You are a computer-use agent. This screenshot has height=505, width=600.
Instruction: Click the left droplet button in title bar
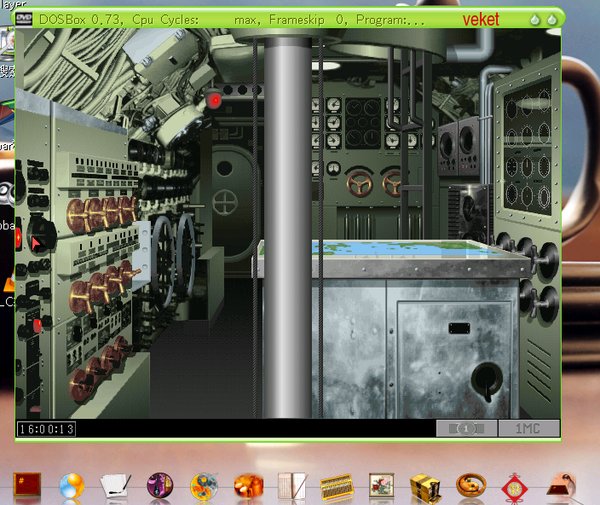pyautogui.click(x=535, y=20)
